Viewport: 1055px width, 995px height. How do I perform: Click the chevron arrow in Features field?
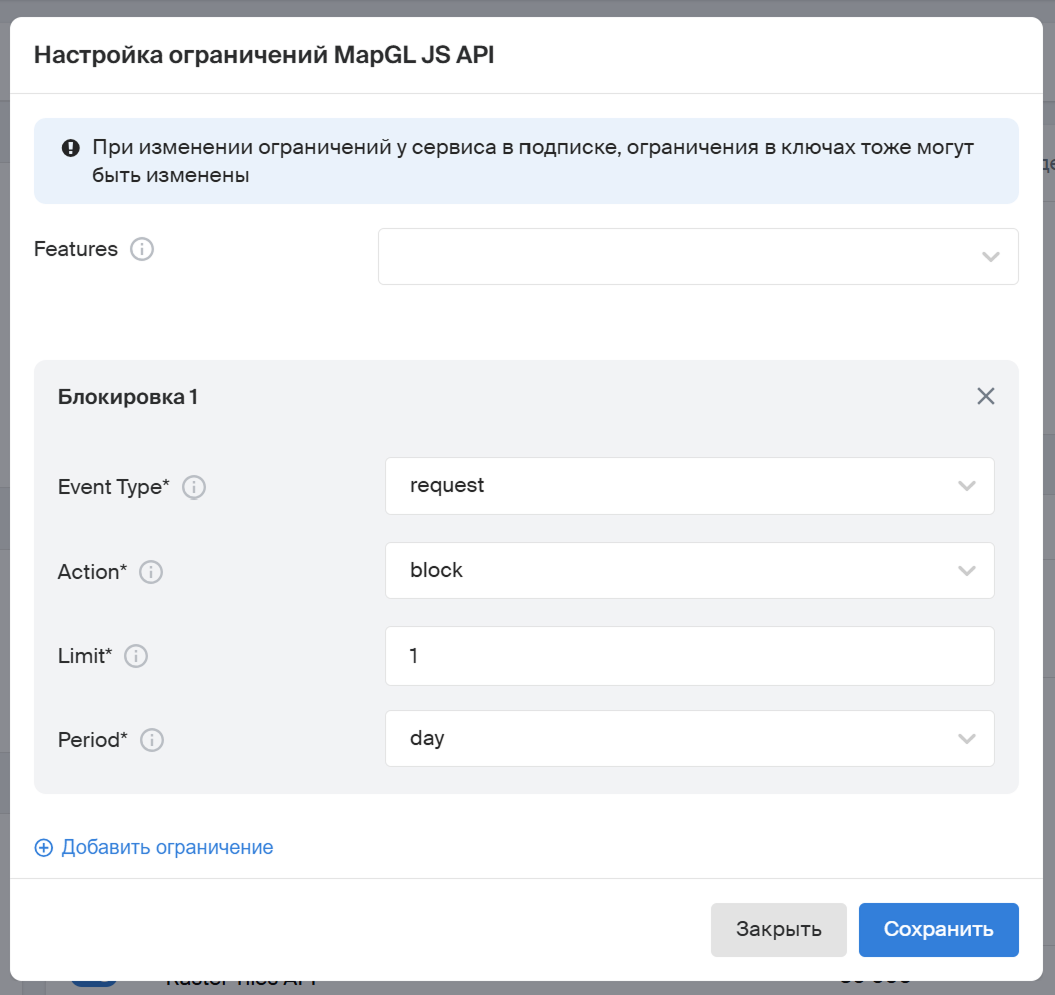pyautogui.click(x=990, y=257)
